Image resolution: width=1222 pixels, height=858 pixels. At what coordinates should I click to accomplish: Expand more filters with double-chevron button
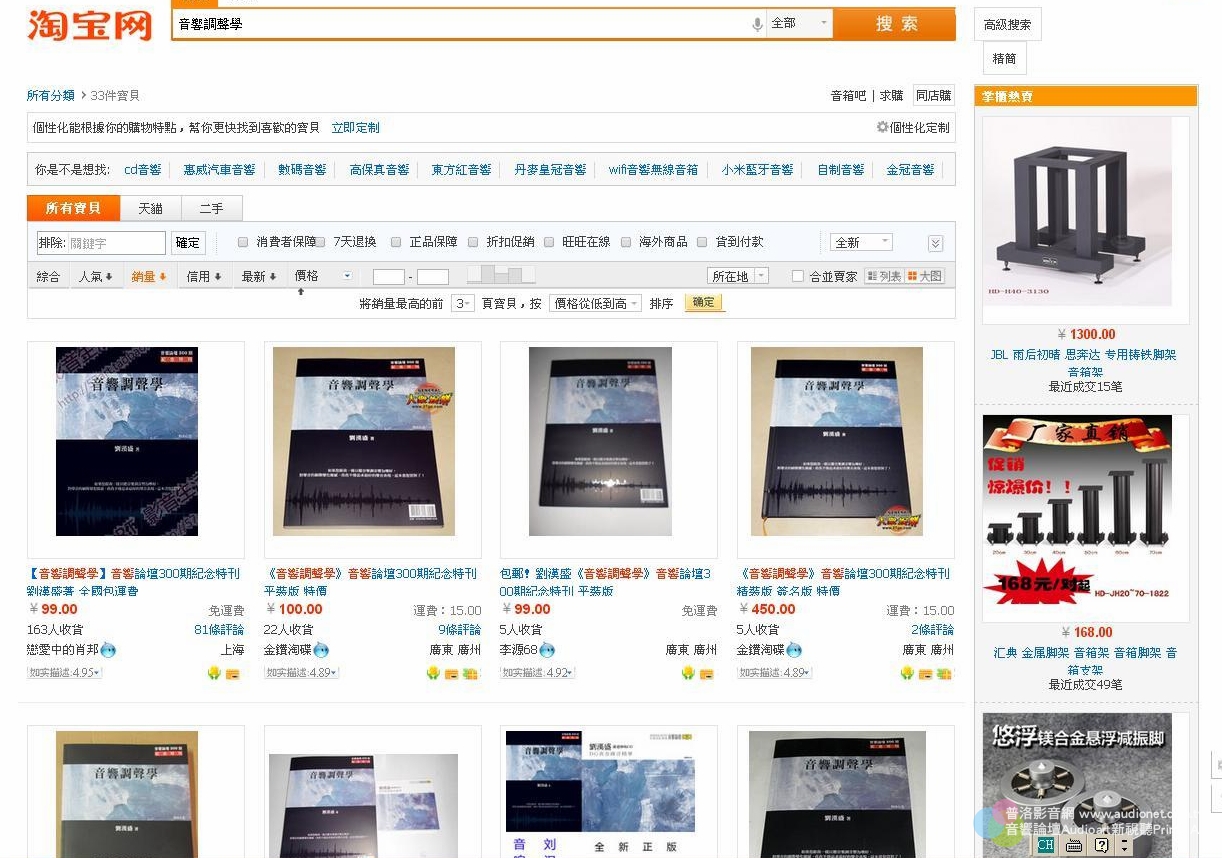click(935, 243)
